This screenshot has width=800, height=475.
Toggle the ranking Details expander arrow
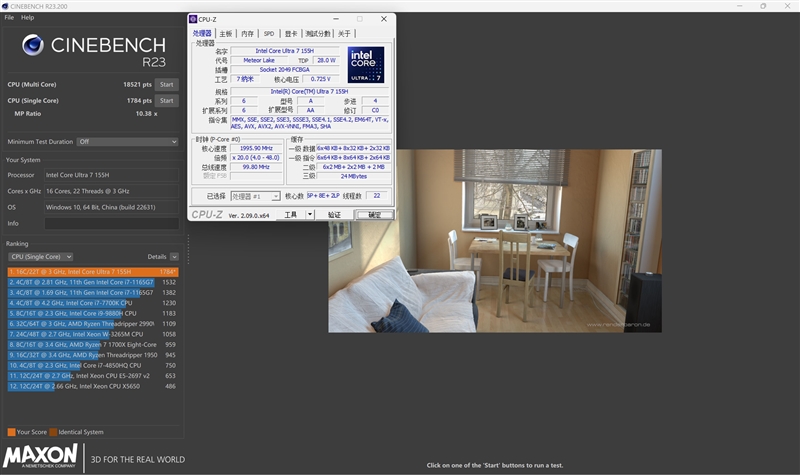pos(174,257)
